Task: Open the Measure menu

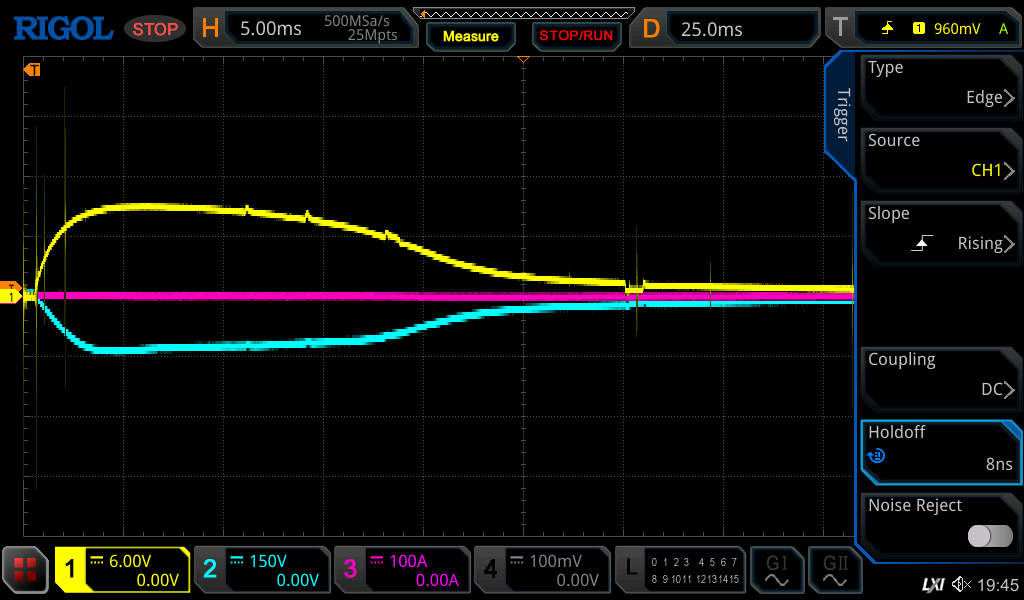Action: pyautogui.click(x=470, y=36)
